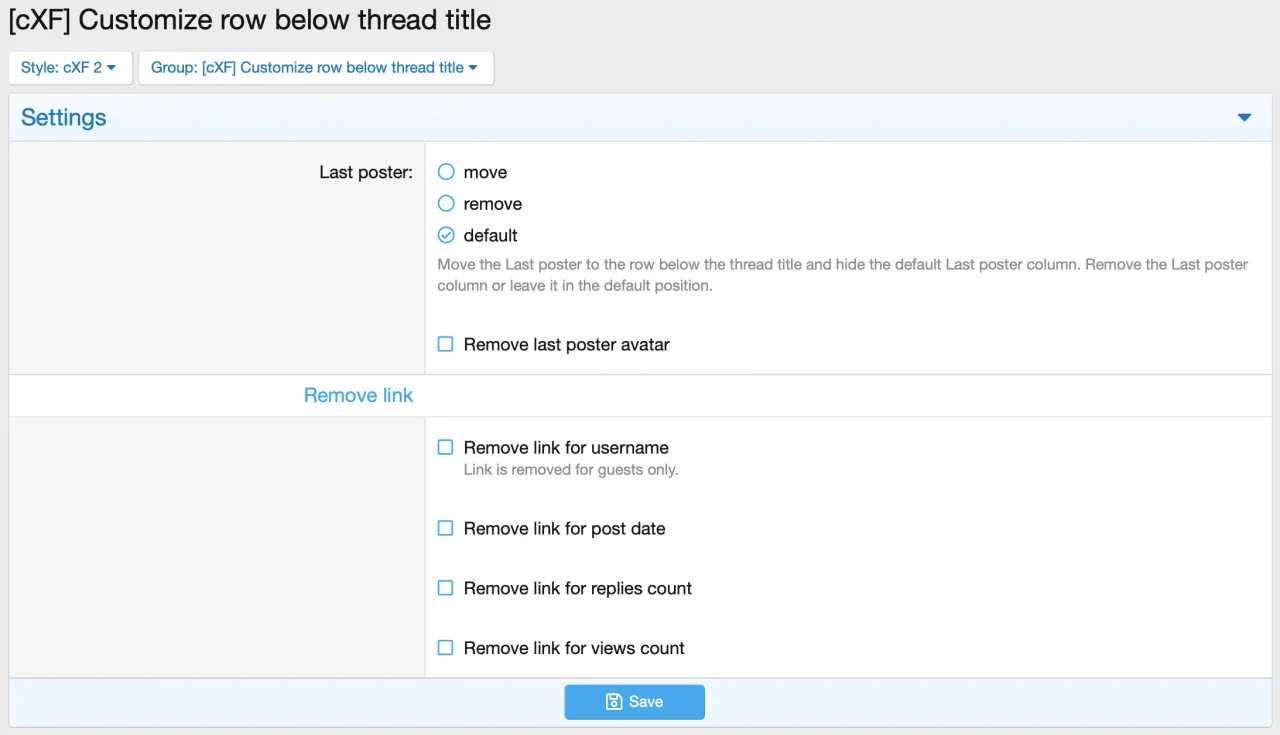Click the "Last poster:" label

(366, 172)
